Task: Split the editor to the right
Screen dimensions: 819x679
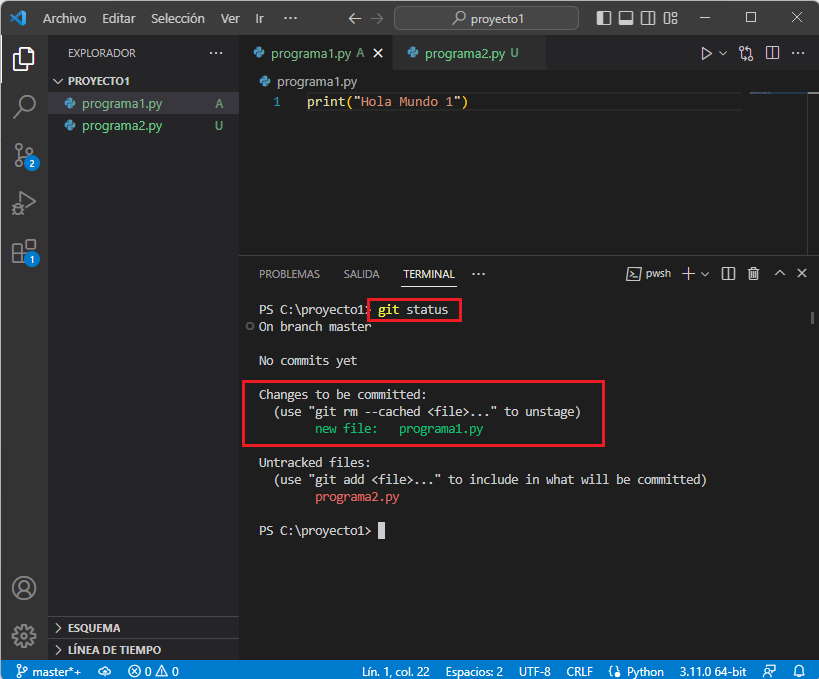Action: [x=772, y=53]
